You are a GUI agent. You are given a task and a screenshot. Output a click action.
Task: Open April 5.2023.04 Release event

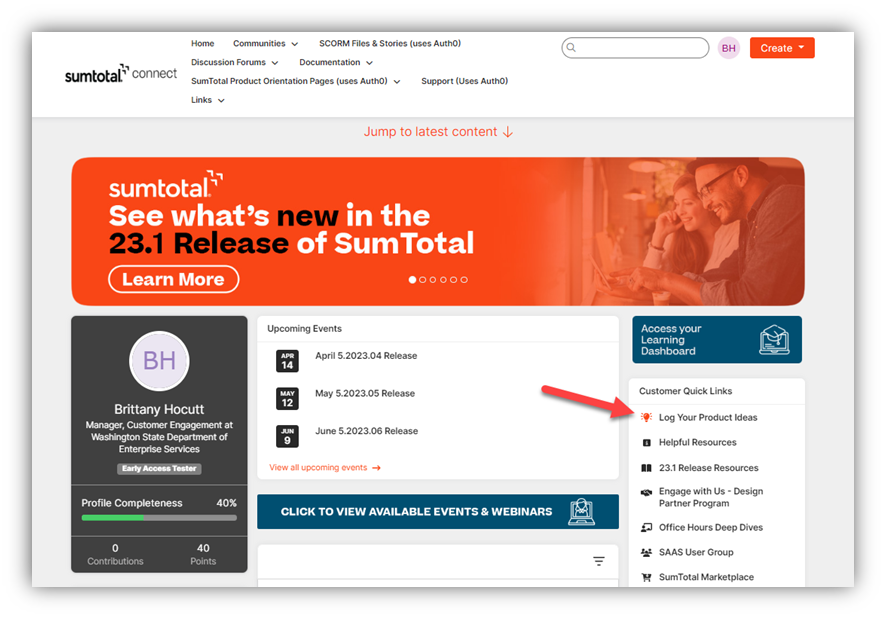click(366, 356)
